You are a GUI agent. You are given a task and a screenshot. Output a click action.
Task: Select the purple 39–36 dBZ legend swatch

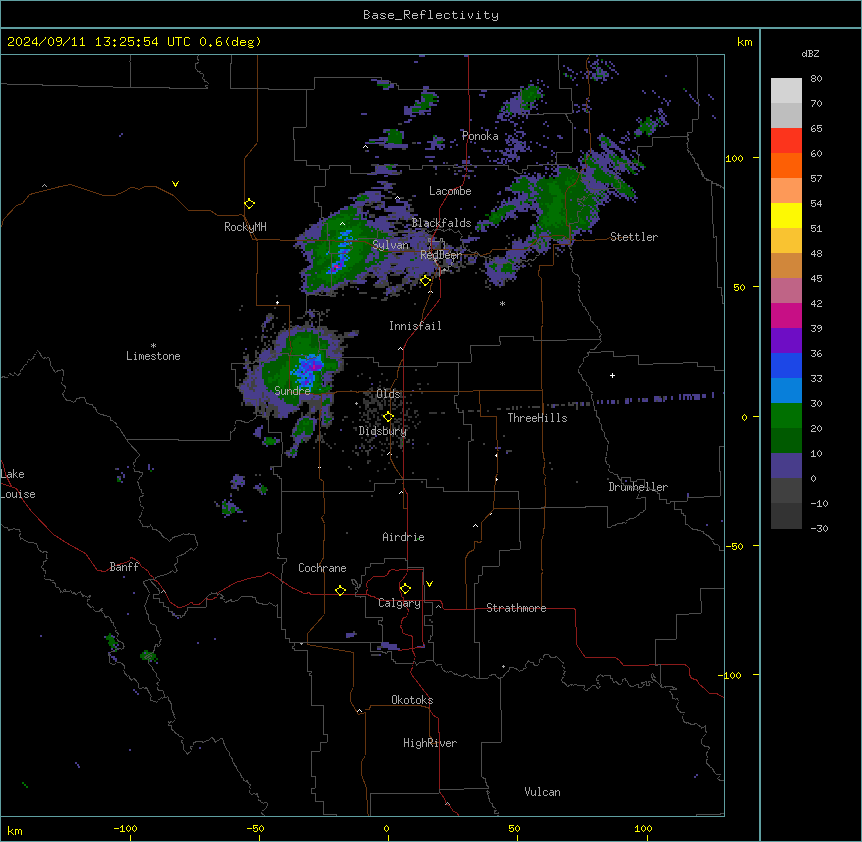pos(786,341)
